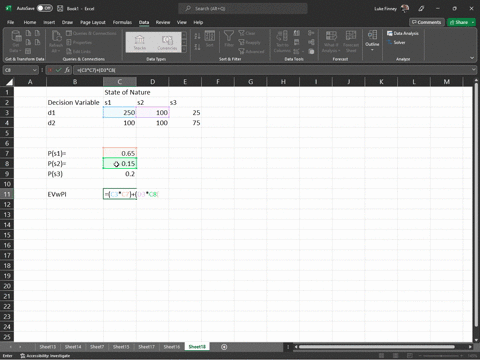Select the EVwPI label cell
The height and width of the screenshot is (360, 480).
[75, 194]
